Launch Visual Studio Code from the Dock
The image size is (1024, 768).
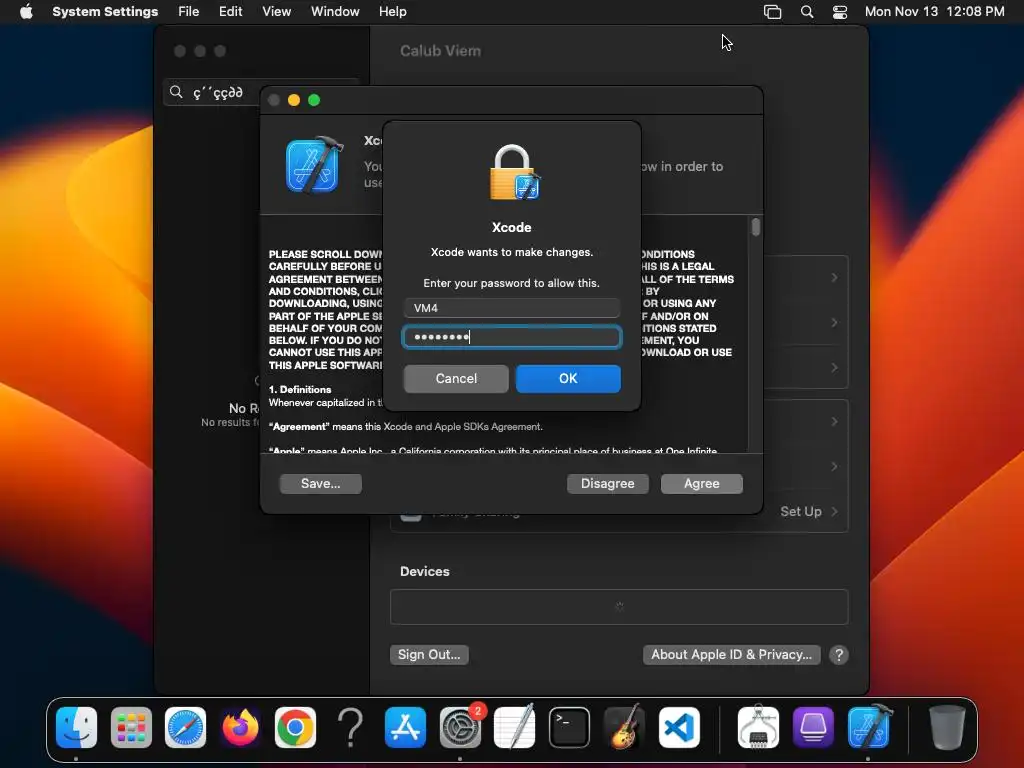click(679, 728)
